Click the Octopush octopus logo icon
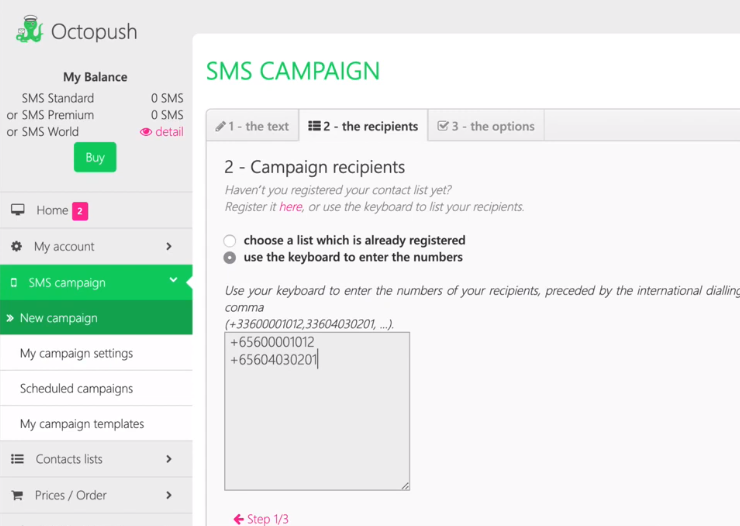Image resolution: width=740 pixels, height=526 pixels. pos(29,29)
